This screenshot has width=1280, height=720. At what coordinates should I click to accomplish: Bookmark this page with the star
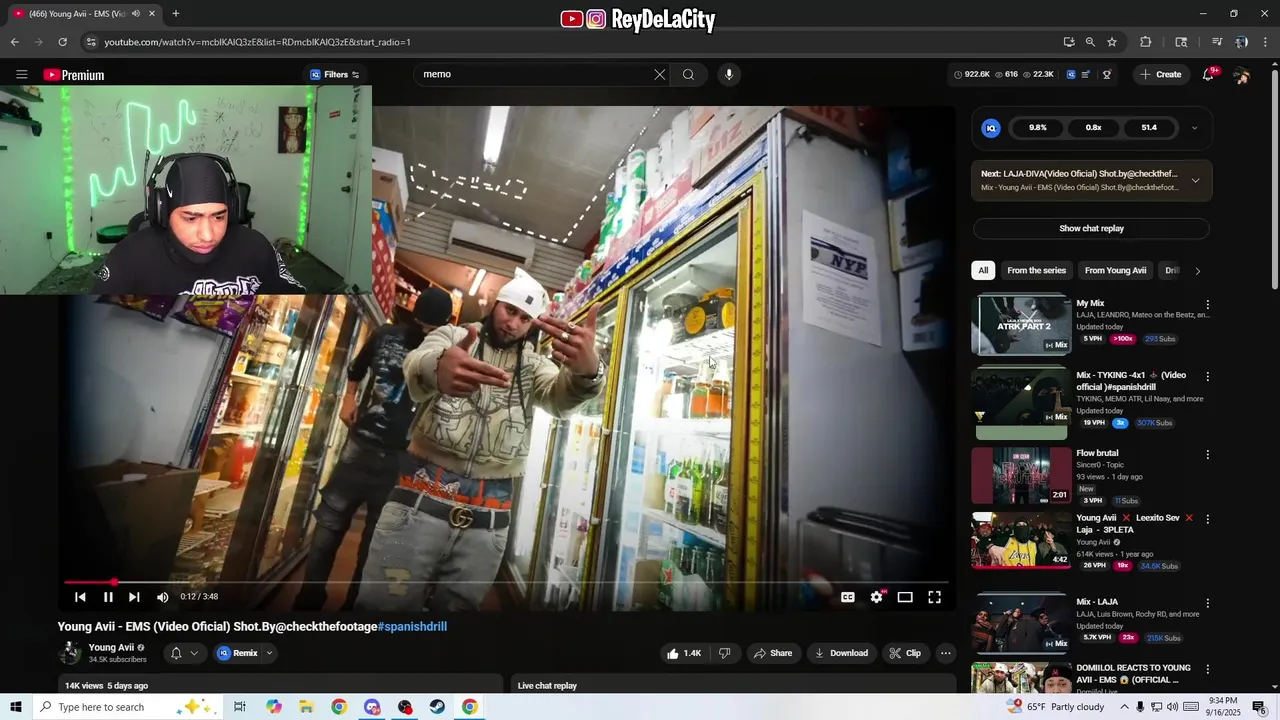coord(1111,42)
